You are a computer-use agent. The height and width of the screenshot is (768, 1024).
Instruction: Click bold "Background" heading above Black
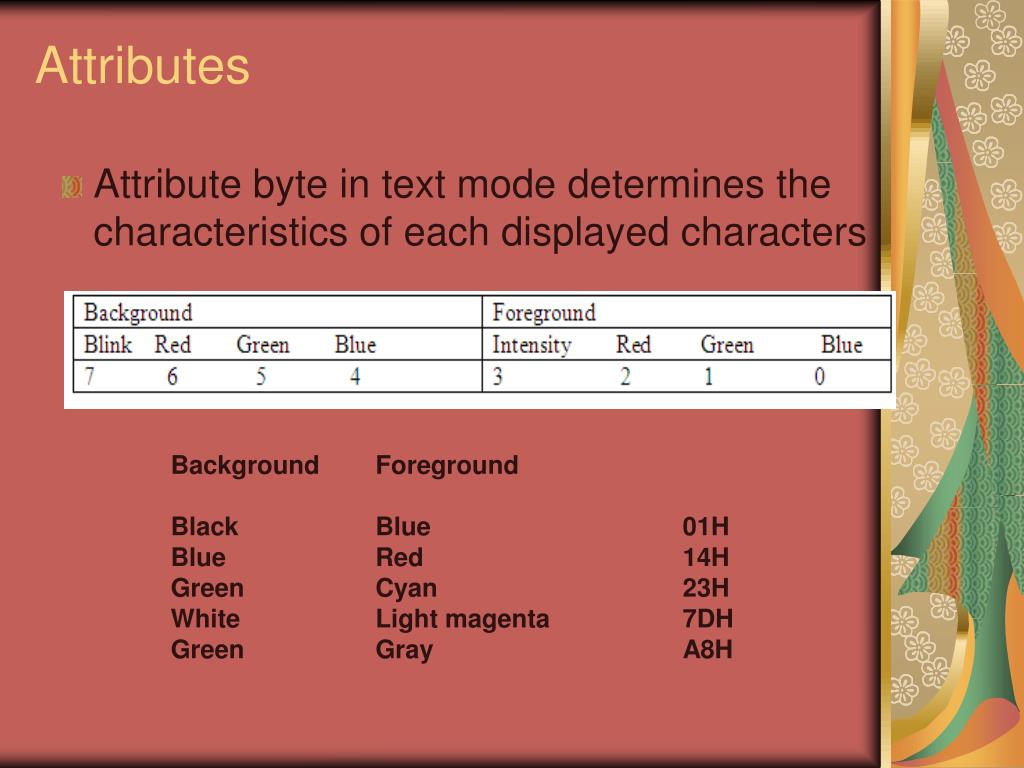pos(245,465)
